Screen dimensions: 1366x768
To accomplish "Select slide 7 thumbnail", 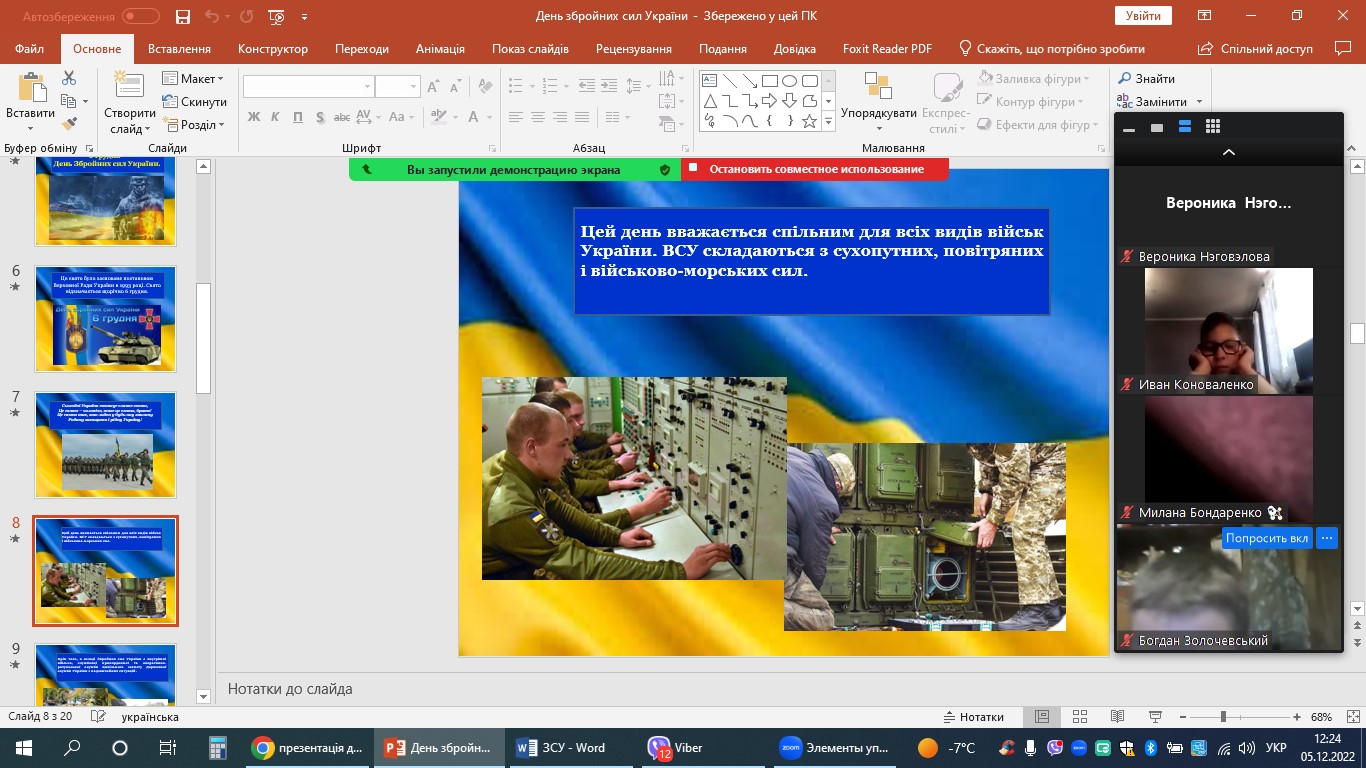I will (106, 445).
